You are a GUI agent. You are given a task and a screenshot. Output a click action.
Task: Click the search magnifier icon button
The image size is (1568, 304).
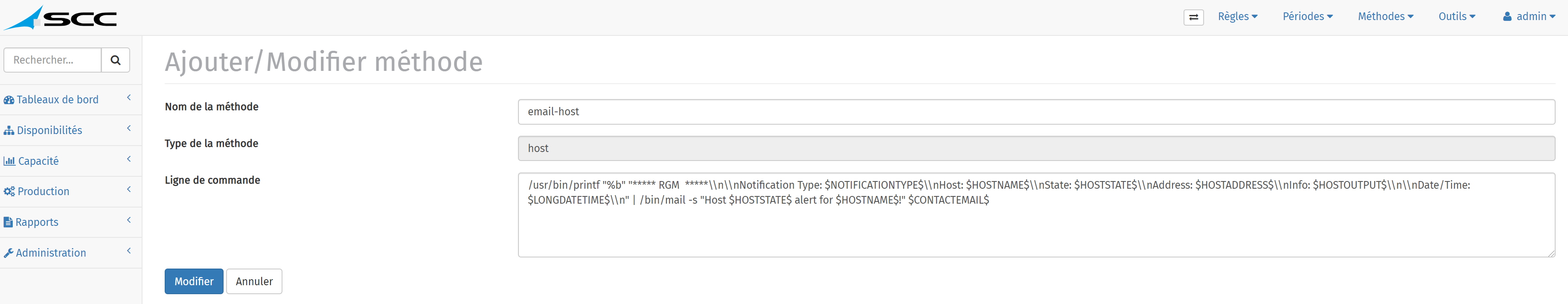(116, 60)
